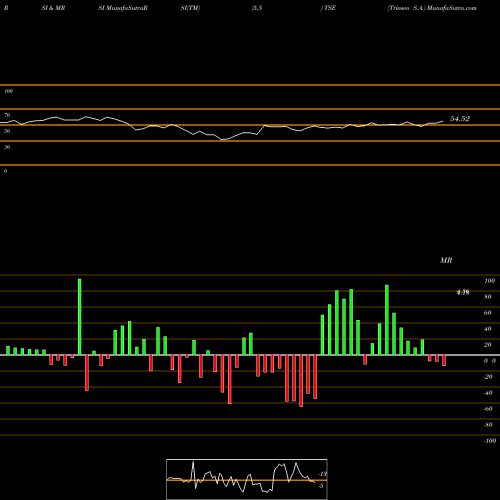
Task: Select the 30 level label on RSI axis
Action: click(x=7, y=147)
